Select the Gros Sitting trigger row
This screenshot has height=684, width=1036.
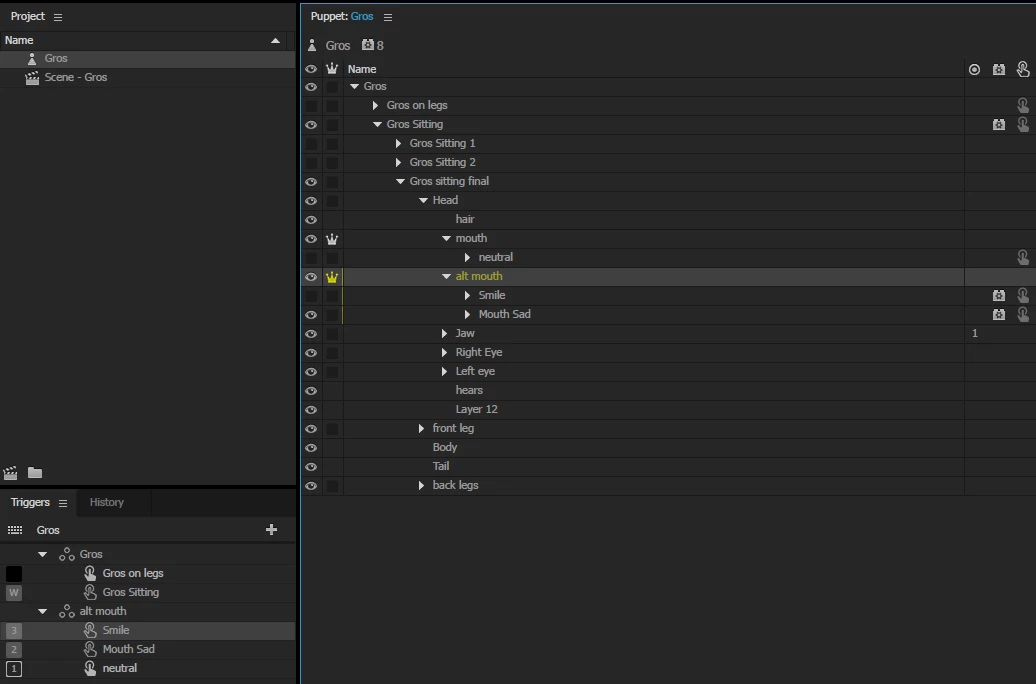click(x=148, y=592)
